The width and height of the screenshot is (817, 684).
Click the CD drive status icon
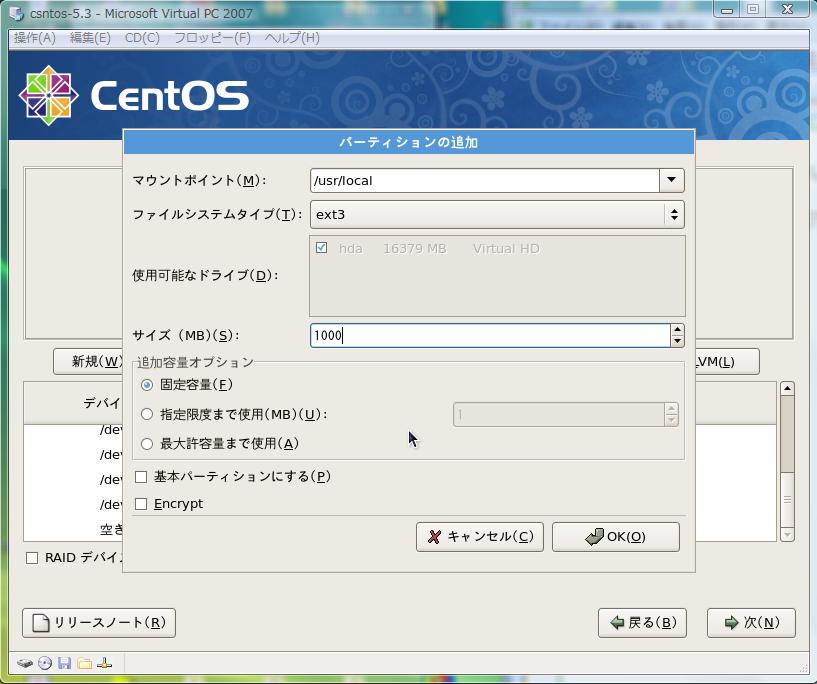pyautogui.click(x=45, y=663)
